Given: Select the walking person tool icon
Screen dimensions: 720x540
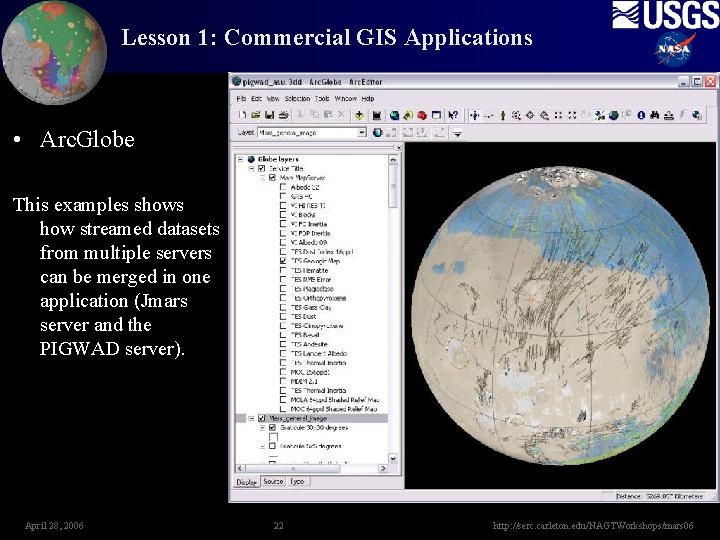Looking at the screenshot, I should [502, 116].
